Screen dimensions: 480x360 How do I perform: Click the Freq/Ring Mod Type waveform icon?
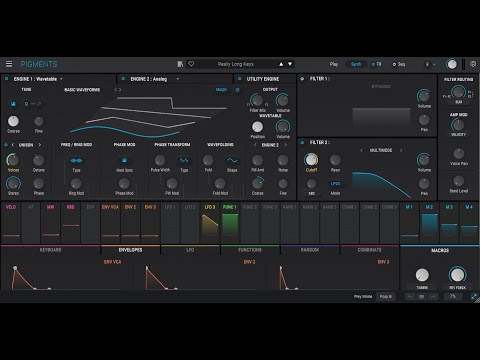pos(76,161)
